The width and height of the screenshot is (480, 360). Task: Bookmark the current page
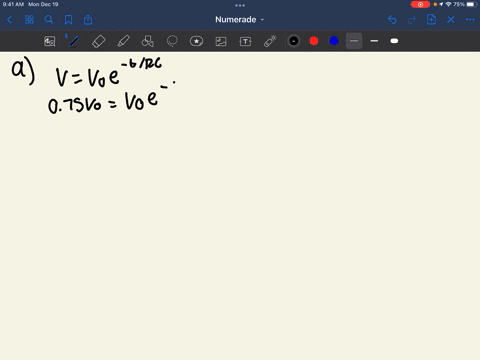pos(68,20)
